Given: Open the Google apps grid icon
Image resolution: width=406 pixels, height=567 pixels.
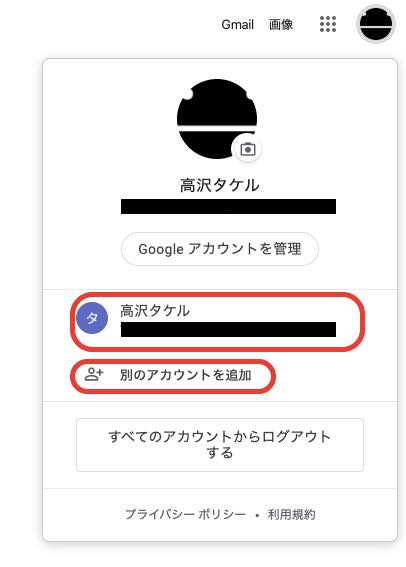Looking at the screenshot, I should (328, 24).
